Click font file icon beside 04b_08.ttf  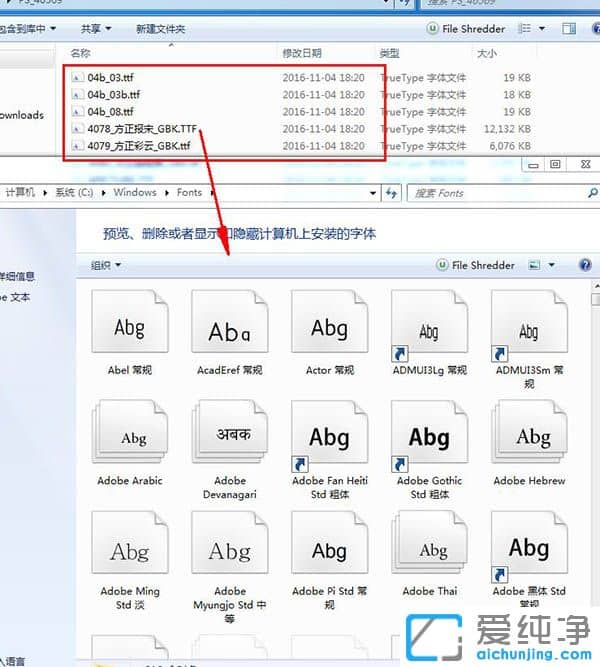pos(77,112)
